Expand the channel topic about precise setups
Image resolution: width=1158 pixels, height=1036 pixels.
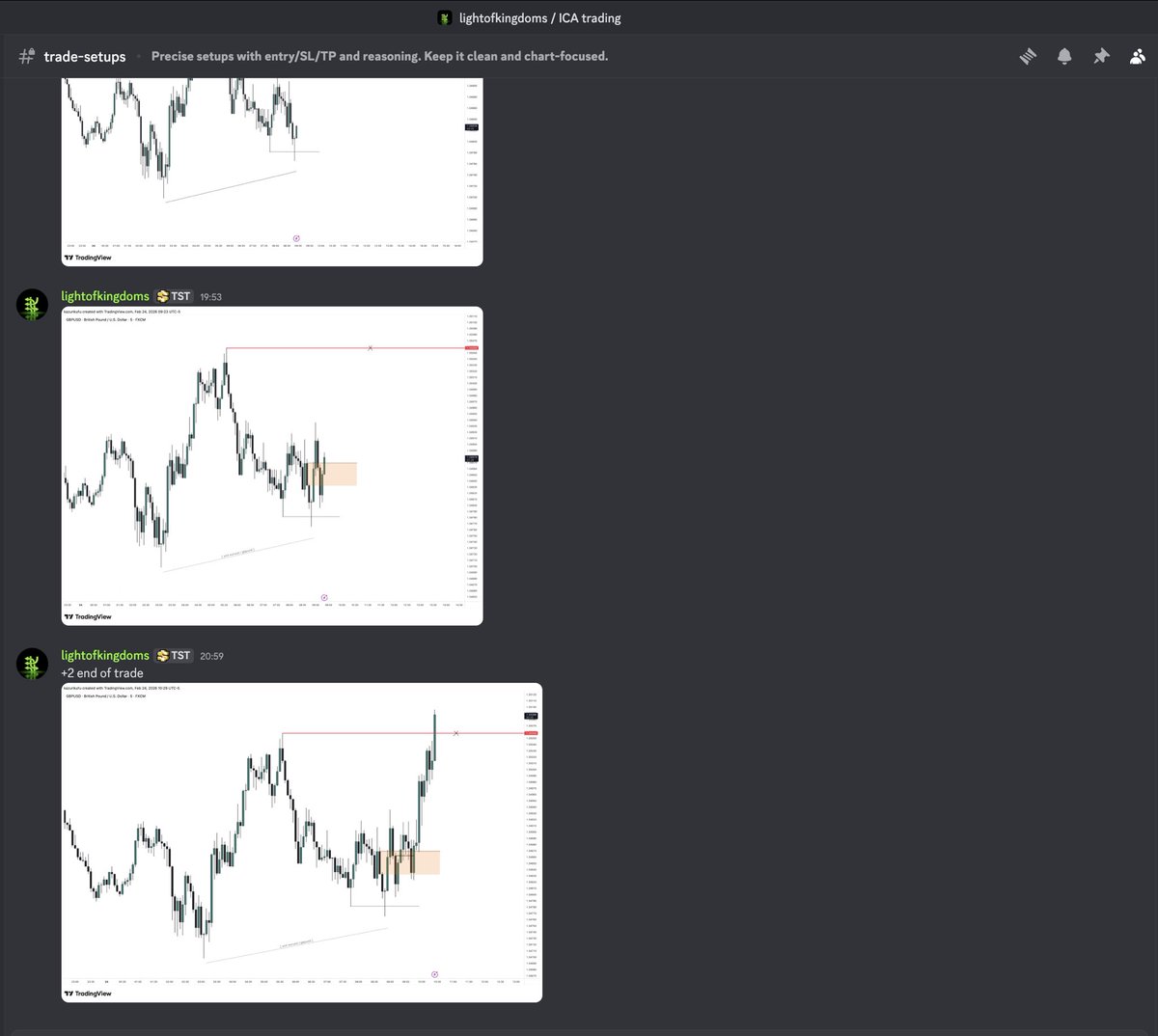coord(379,56)
